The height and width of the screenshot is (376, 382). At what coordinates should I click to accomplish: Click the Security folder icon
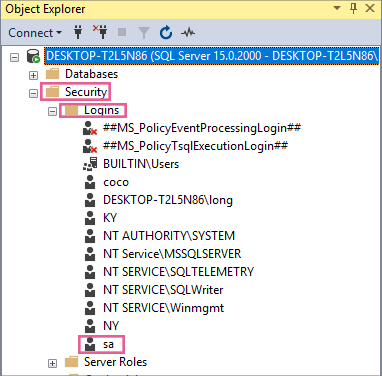click(52, 92)
